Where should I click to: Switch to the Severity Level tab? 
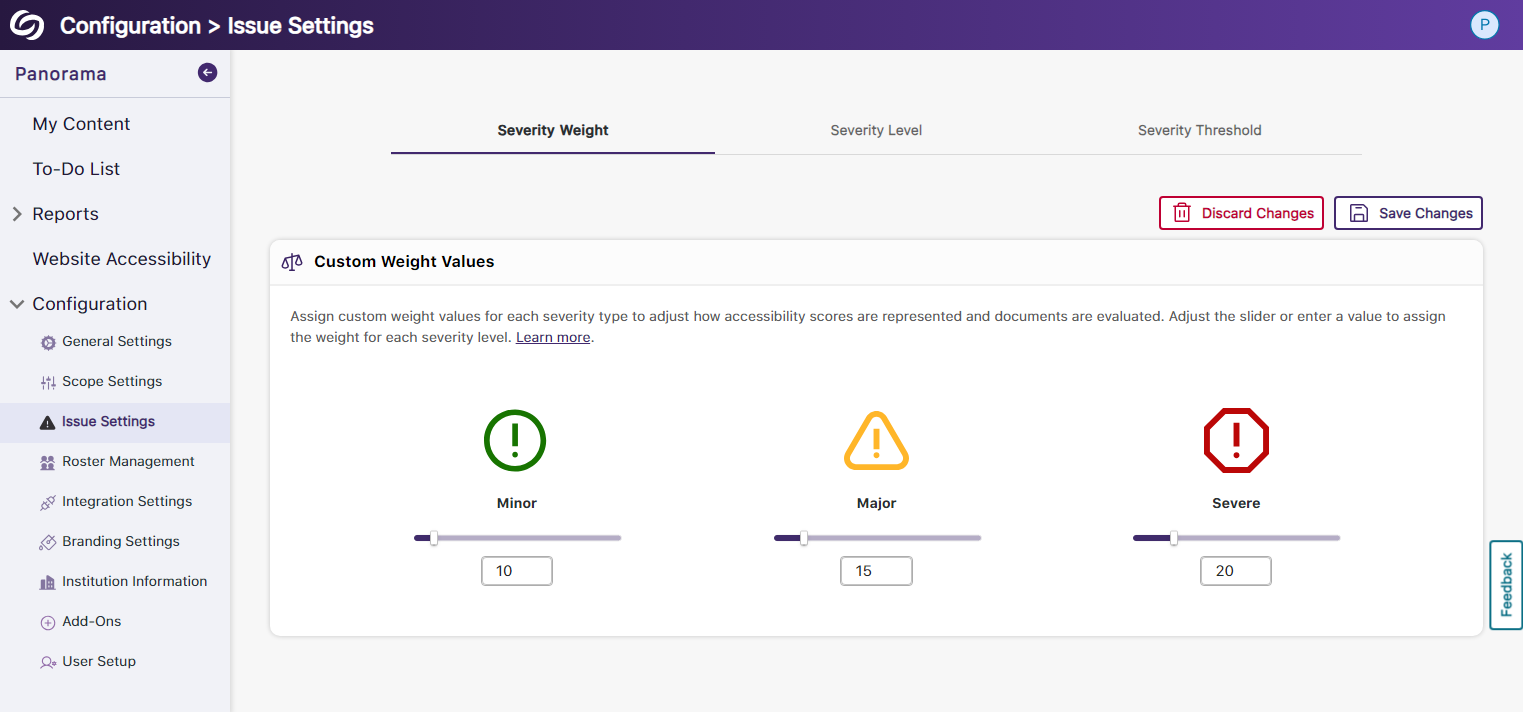[876, 130]
